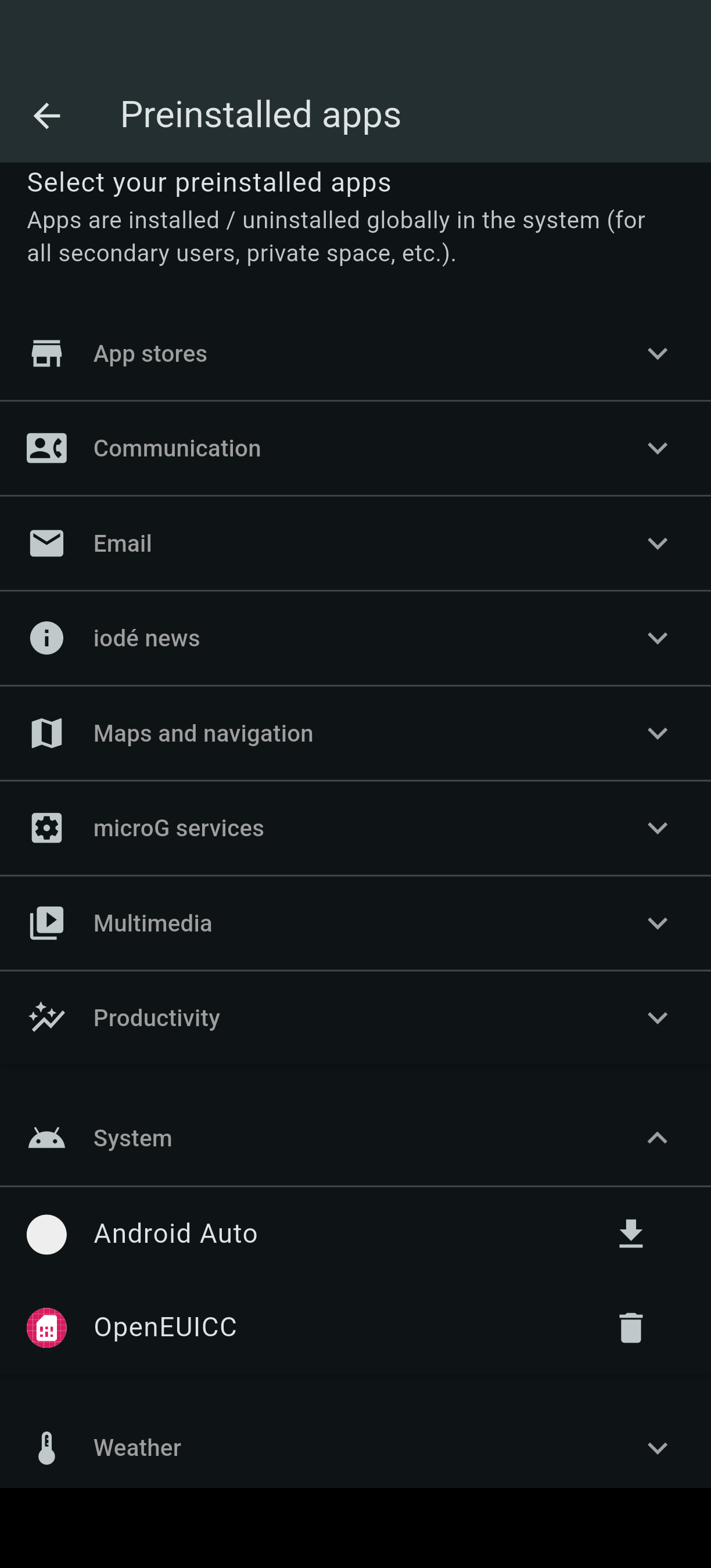Click the App stores storefront icon
The width and height of the screenshot is (711, 1568).
pos(47,354)
